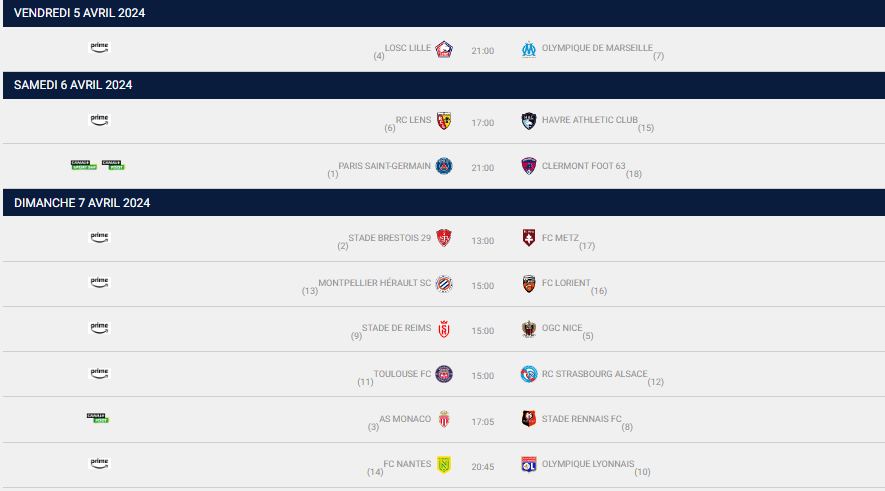
Task: Click the FC Nantes club crest
Action: (x=444, y=464)
